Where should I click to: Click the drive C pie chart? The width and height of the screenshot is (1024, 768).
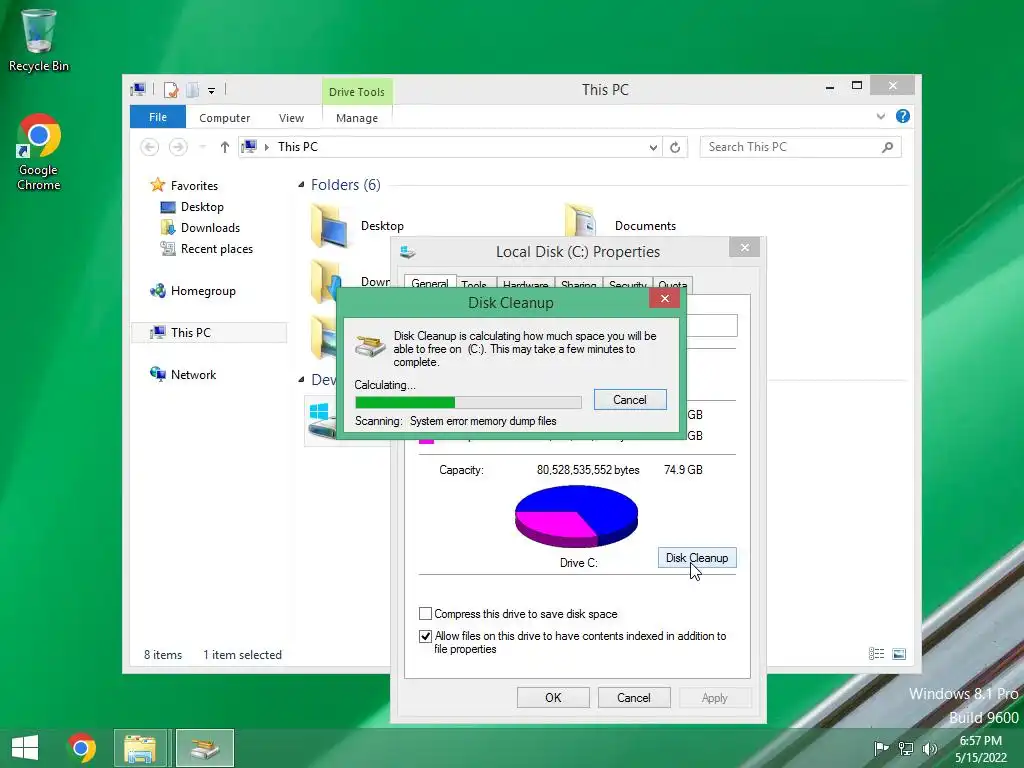(576, 516)
